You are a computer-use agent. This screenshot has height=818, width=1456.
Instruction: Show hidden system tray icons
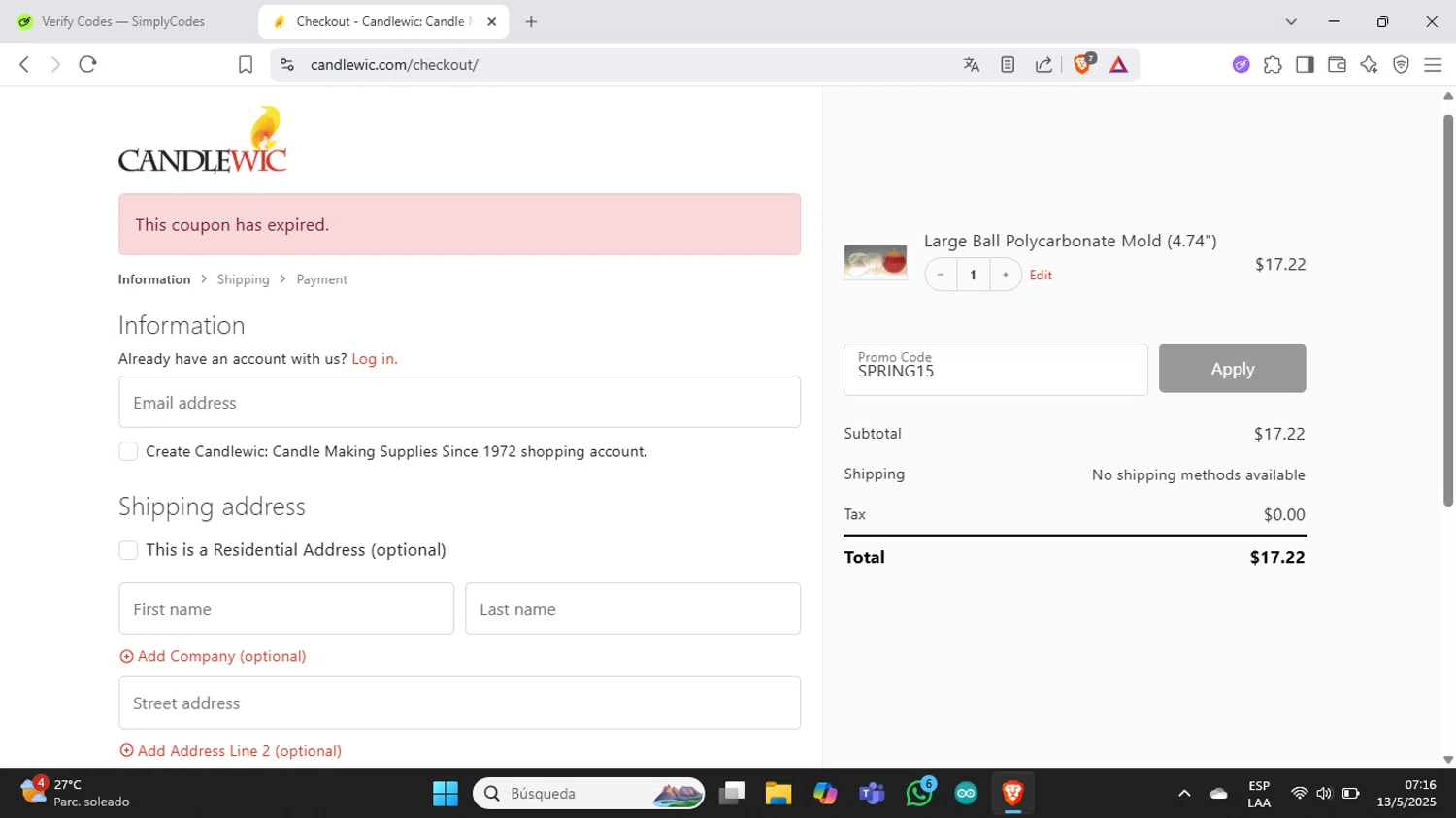pyautogui.click(x=1184, y=794)
